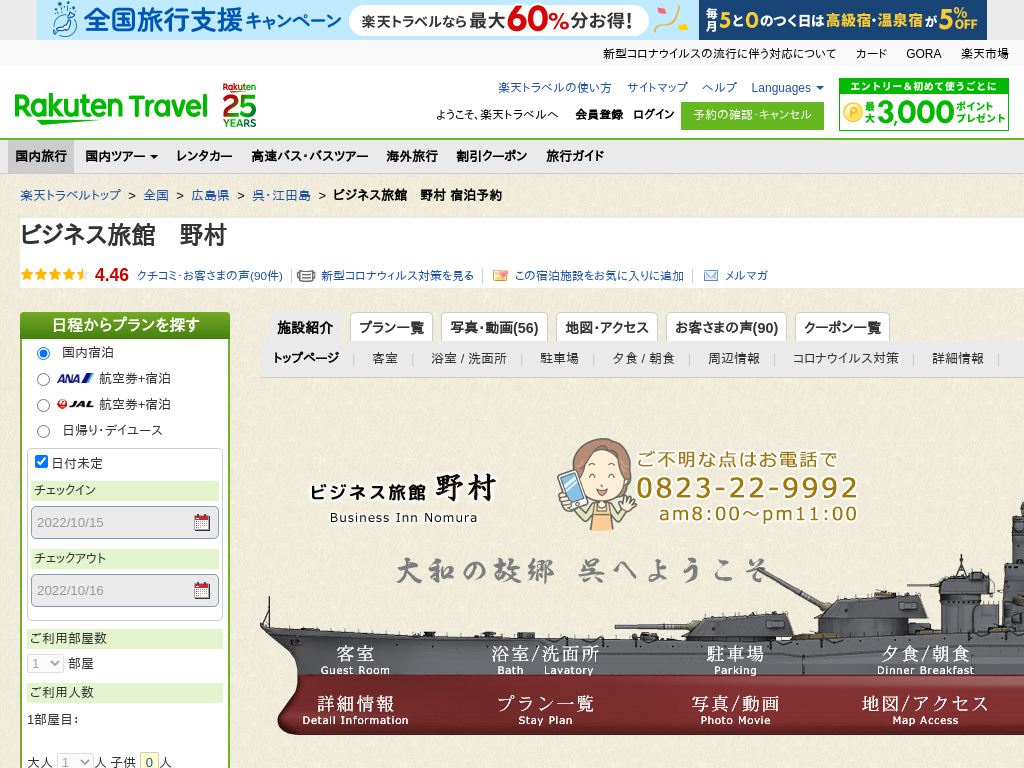1024x768 pixels.
Task: Click the 広島県 breadcrumb link
Action: click(210, 195)
